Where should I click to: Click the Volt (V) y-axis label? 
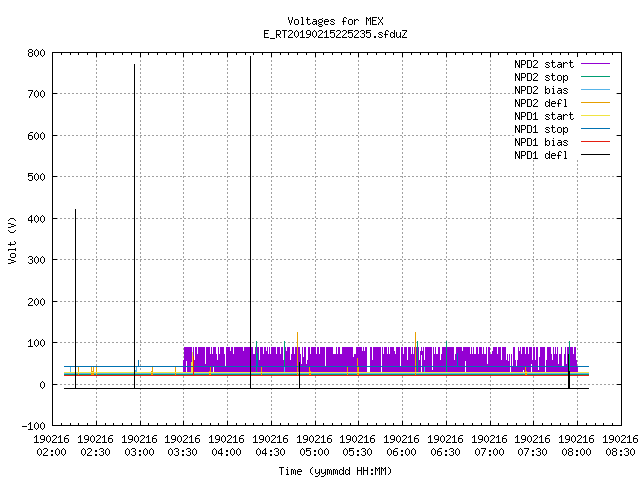(x=12, y=240)
